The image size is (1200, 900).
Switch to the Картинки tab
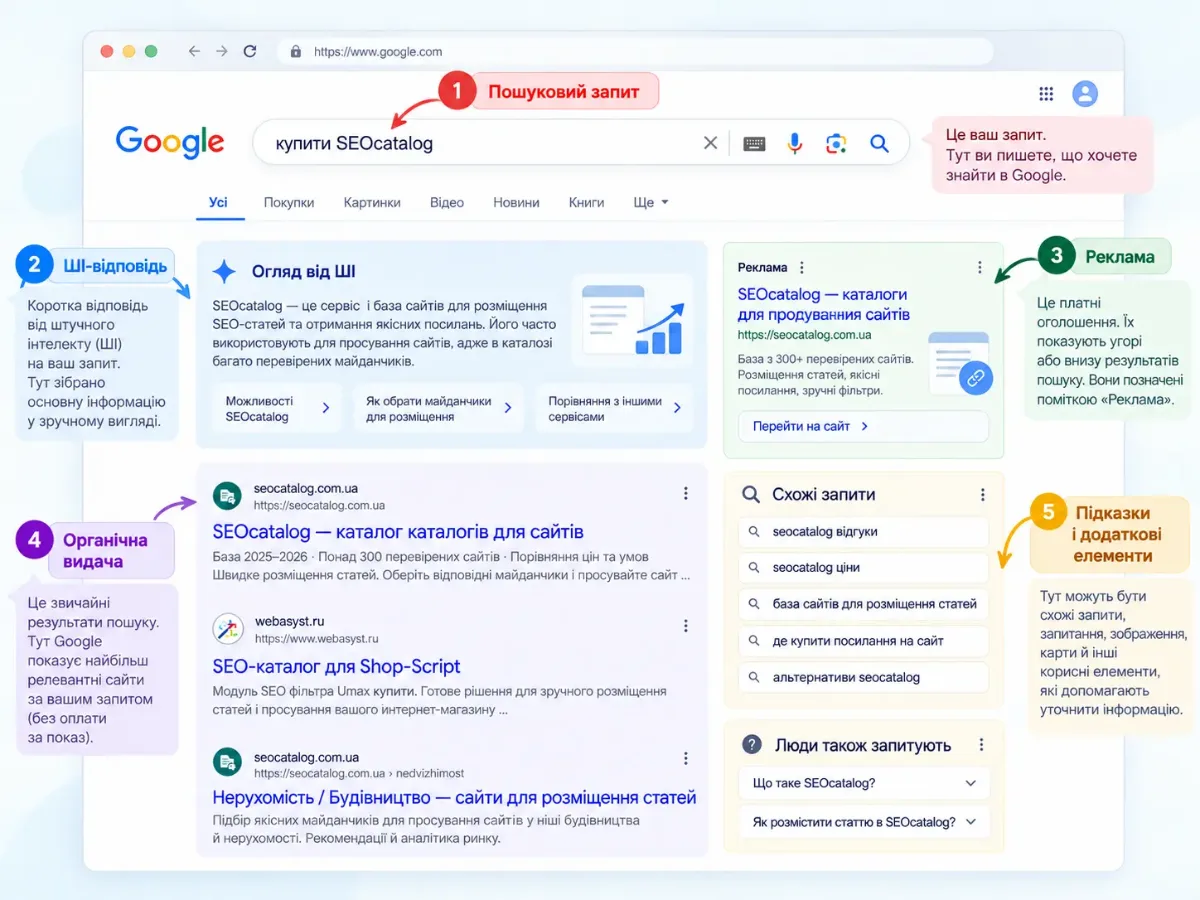[x=372, y=202]
